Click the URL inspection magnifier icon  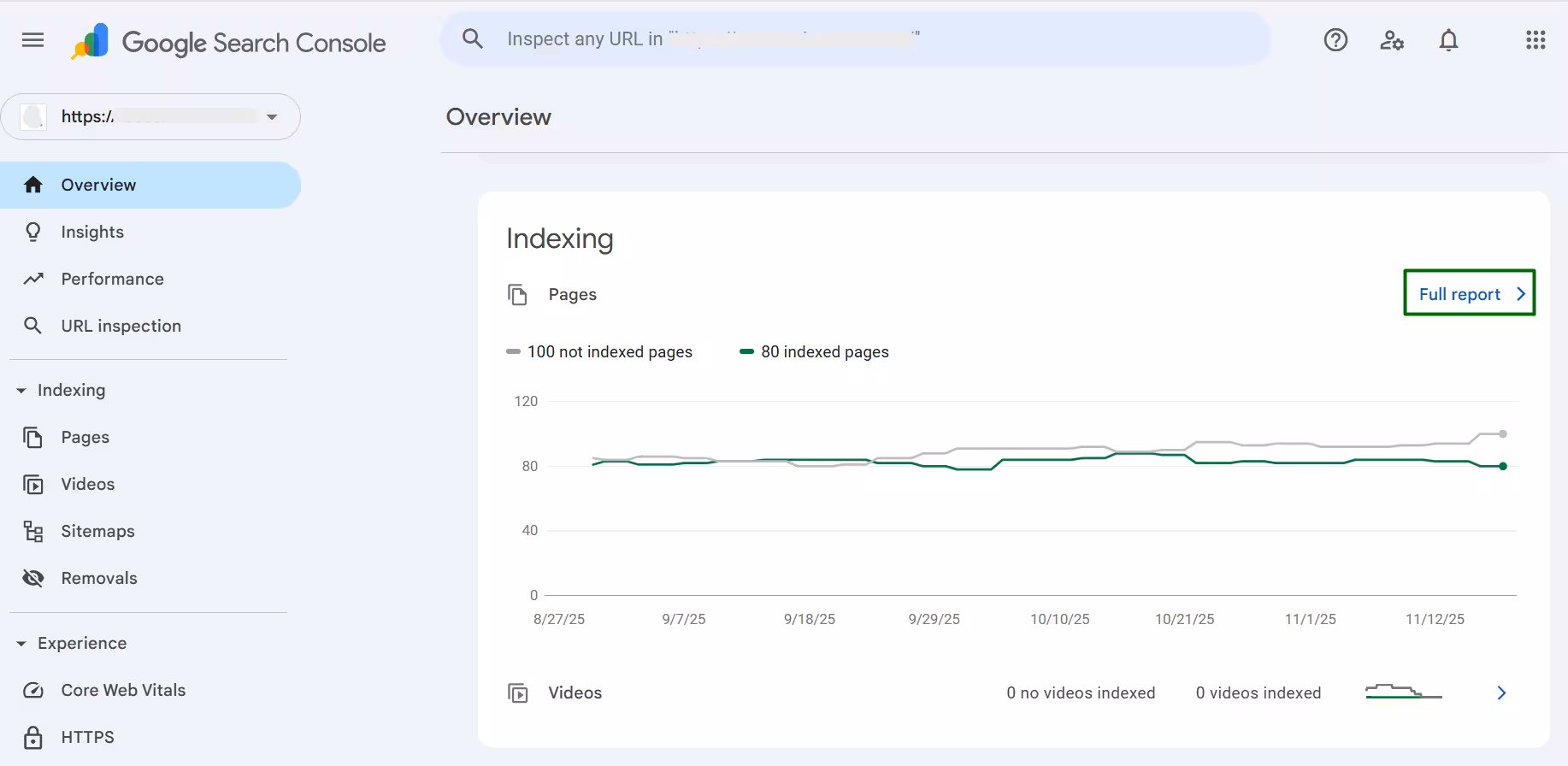click(x=32, y=326)
